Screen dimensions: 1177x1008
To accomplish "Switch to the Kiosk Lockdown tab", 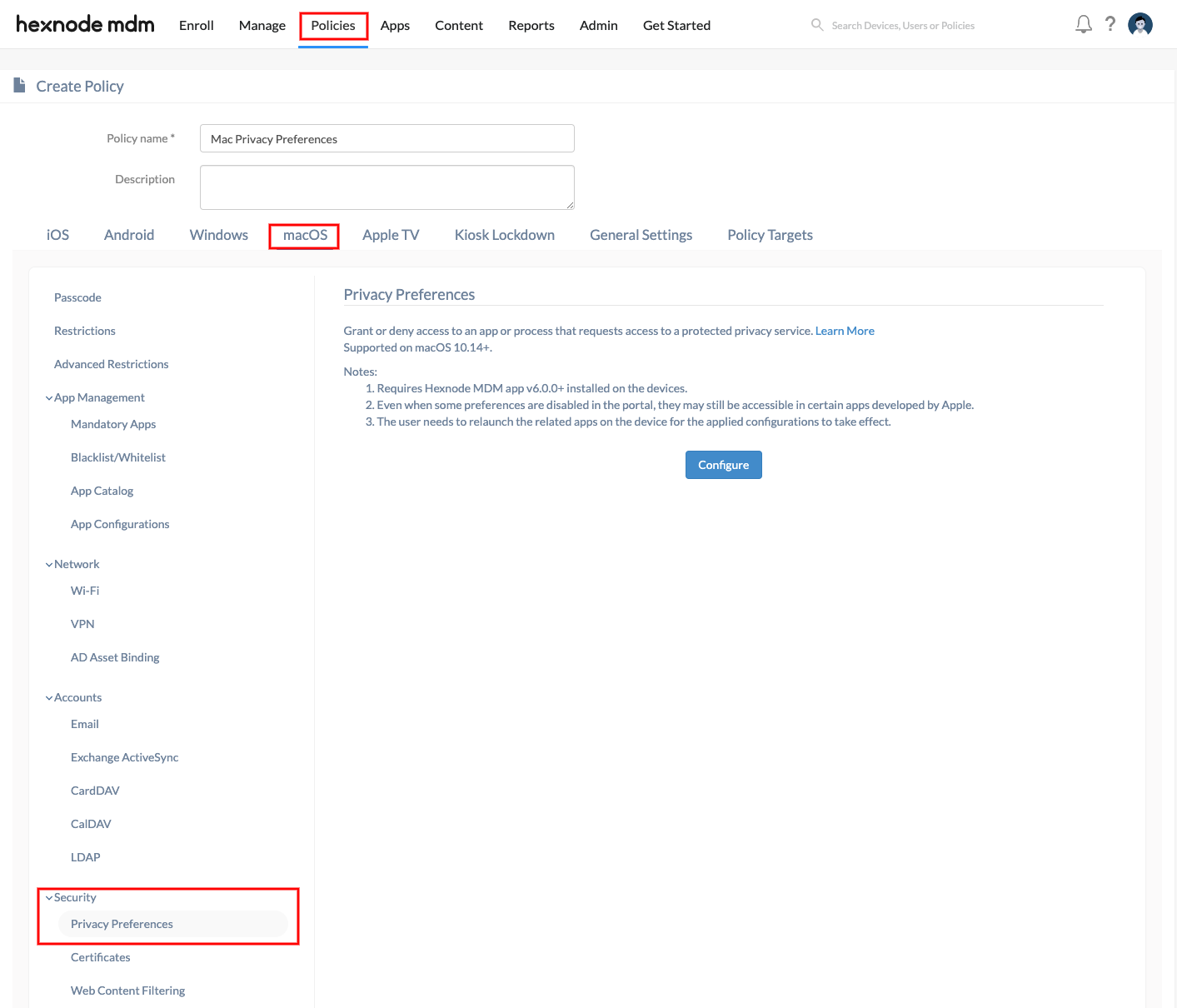I will (505, 235).
